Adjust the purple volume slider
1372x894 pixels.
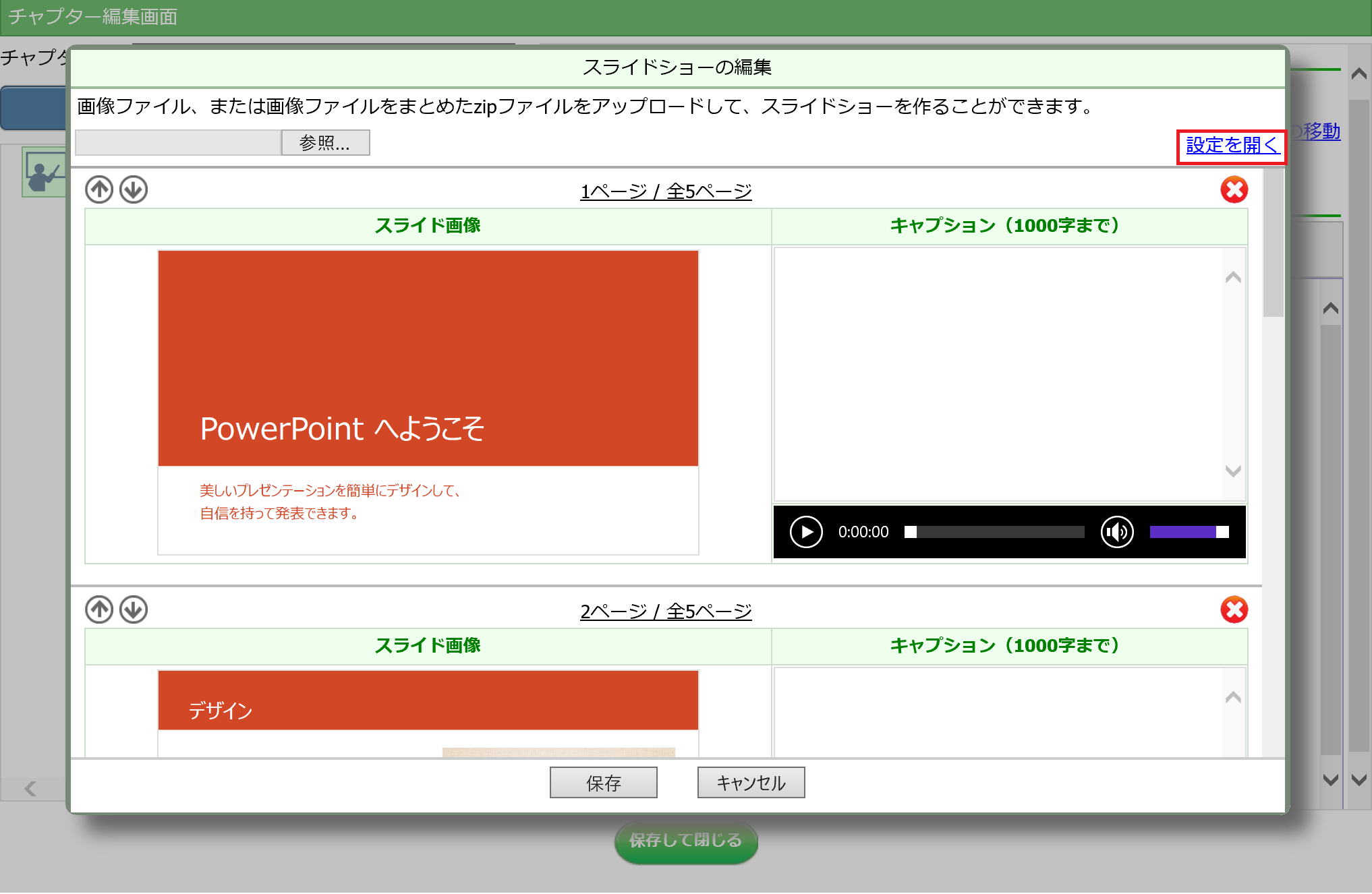[1189, 532]
